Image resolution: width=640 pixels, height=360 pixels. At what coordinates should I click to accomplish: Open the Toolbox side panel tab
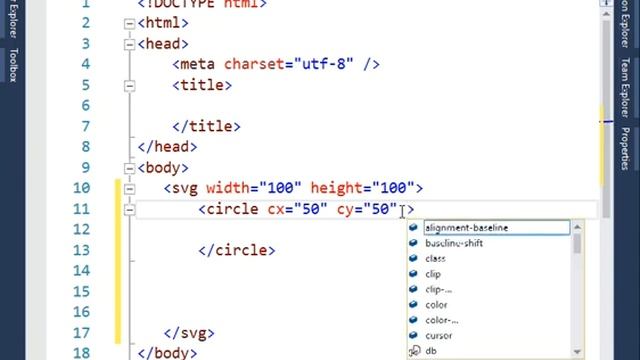click(13, 65)
